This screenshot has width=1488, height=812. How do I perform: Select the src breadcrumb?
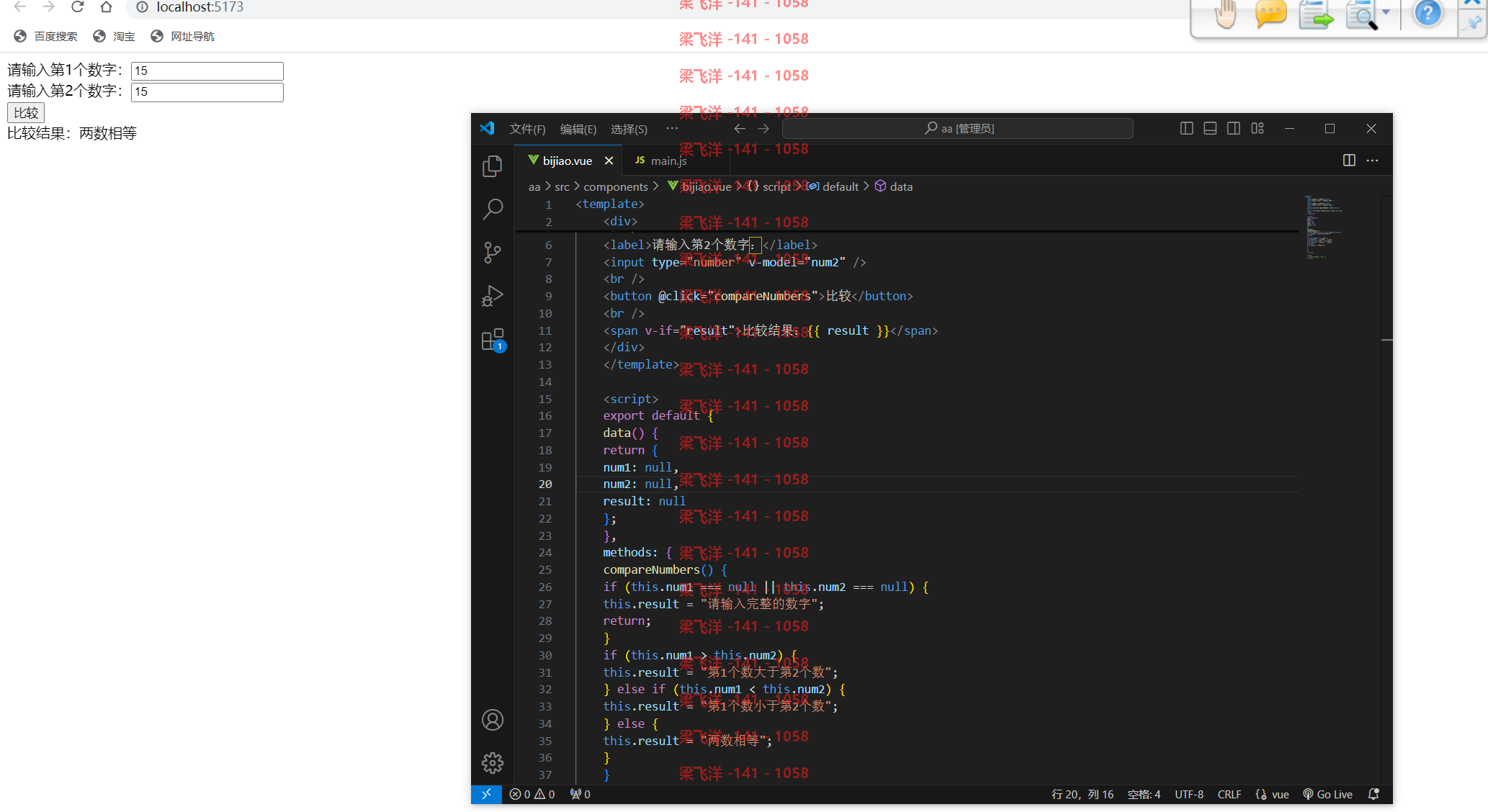[x=562, y=186]
